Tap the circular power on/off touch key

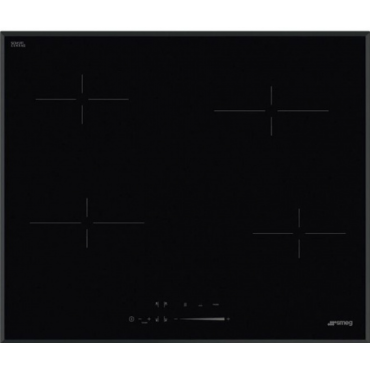pos(131,319)
